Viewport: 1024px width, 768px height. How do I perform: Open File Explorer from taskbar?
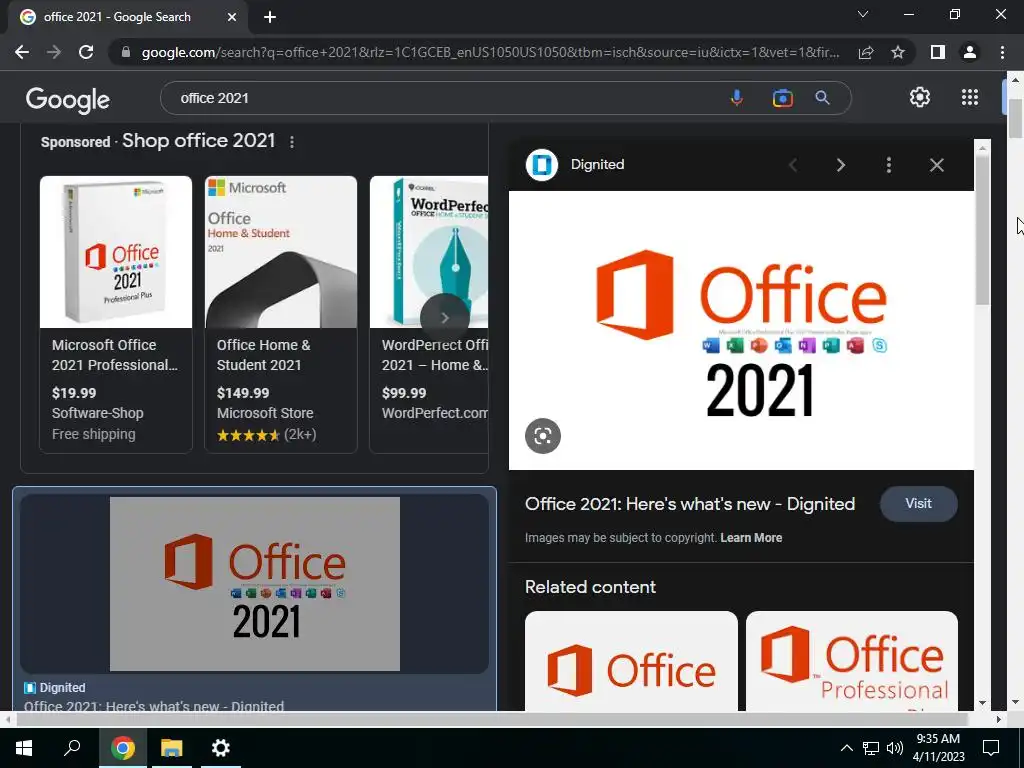click(172, 748)
